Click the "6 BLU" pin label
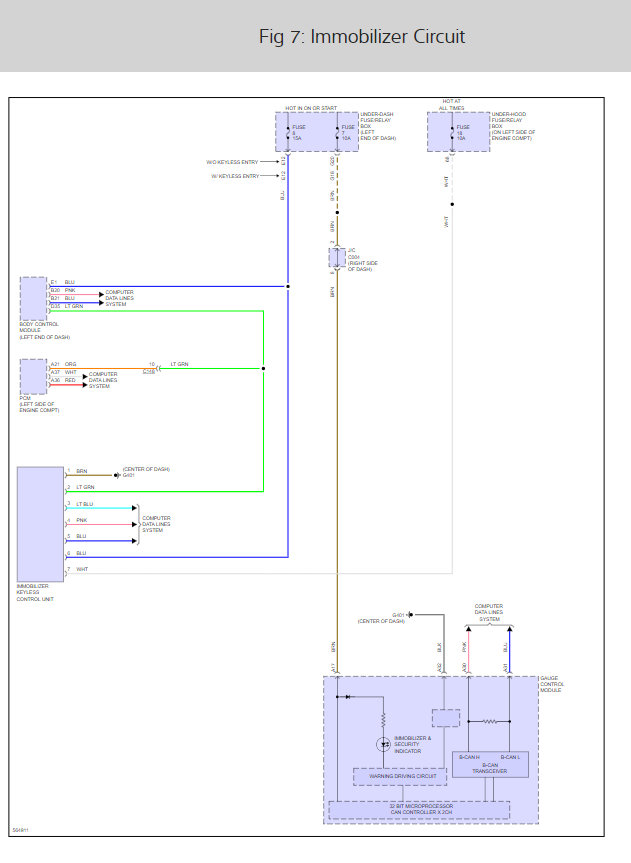Viewport: 631px width, 863px height. pyautogui.click(x=77, y=553)
